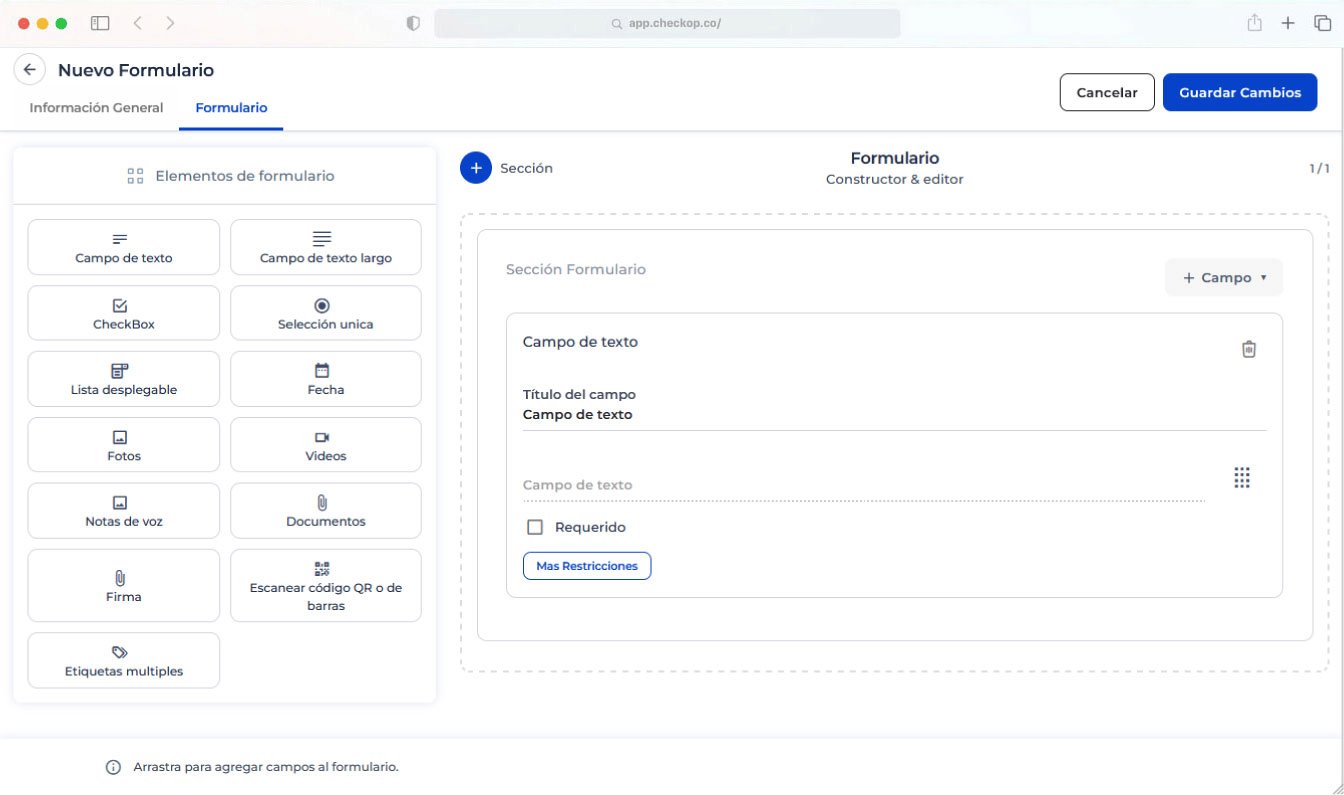Select the Lista desplegable element
Viewport: 1344px width, 795px height.
(123, 379)
